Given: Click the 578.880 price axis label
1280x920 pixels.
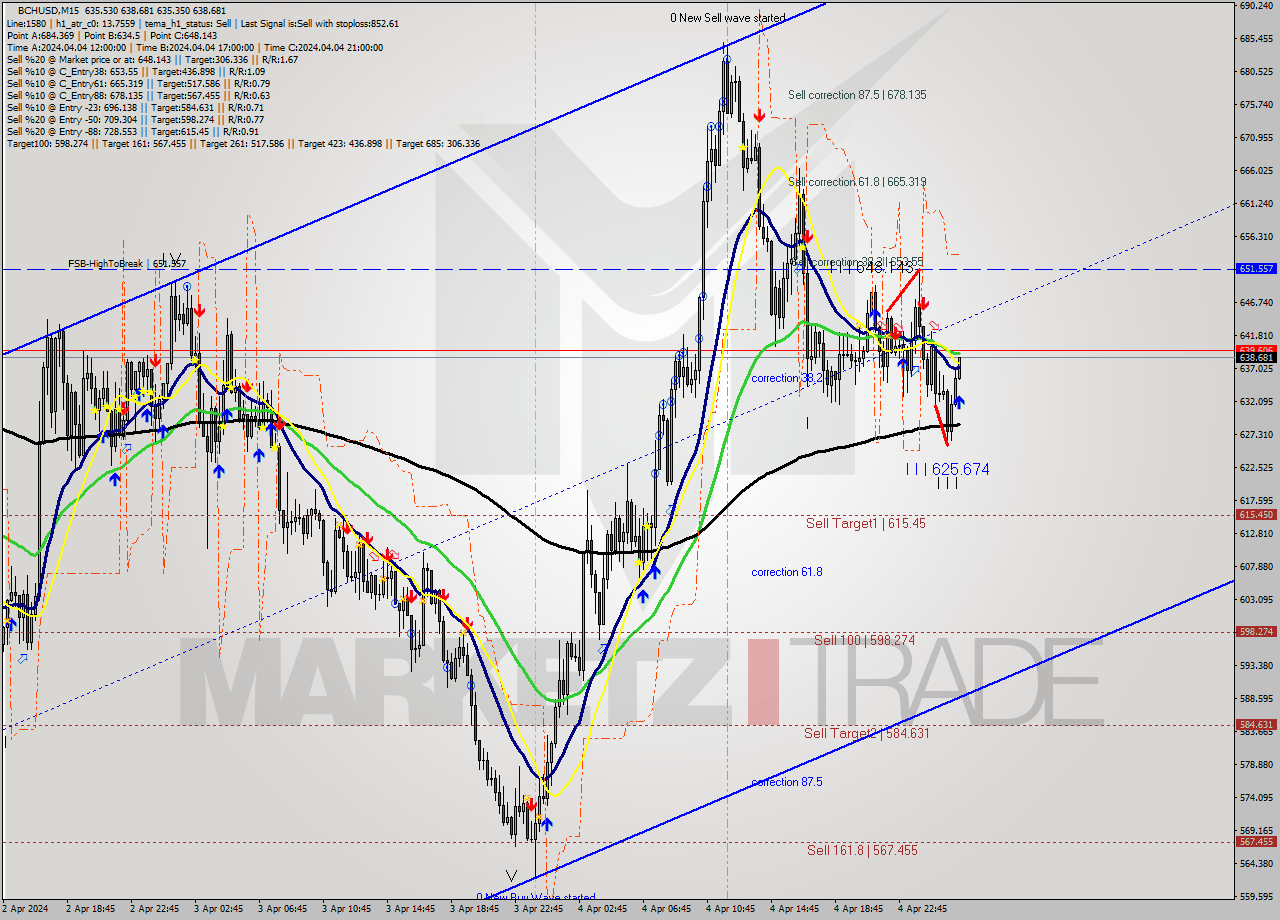Looking at the screenshot, I should pyautogui.click(x=1256, y=764).
